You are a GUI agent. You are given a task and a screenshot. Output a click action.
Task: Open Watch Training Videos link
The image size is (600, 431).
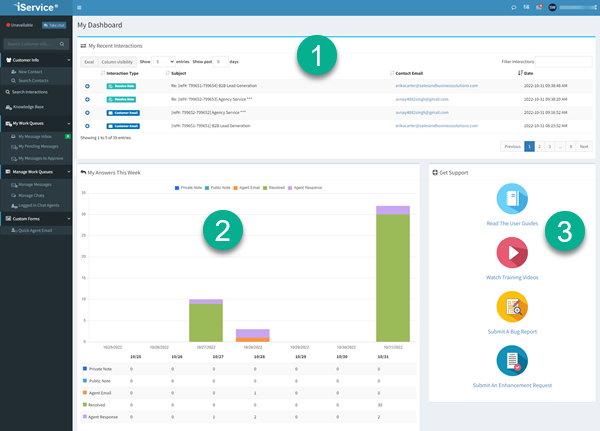point(512,278)
